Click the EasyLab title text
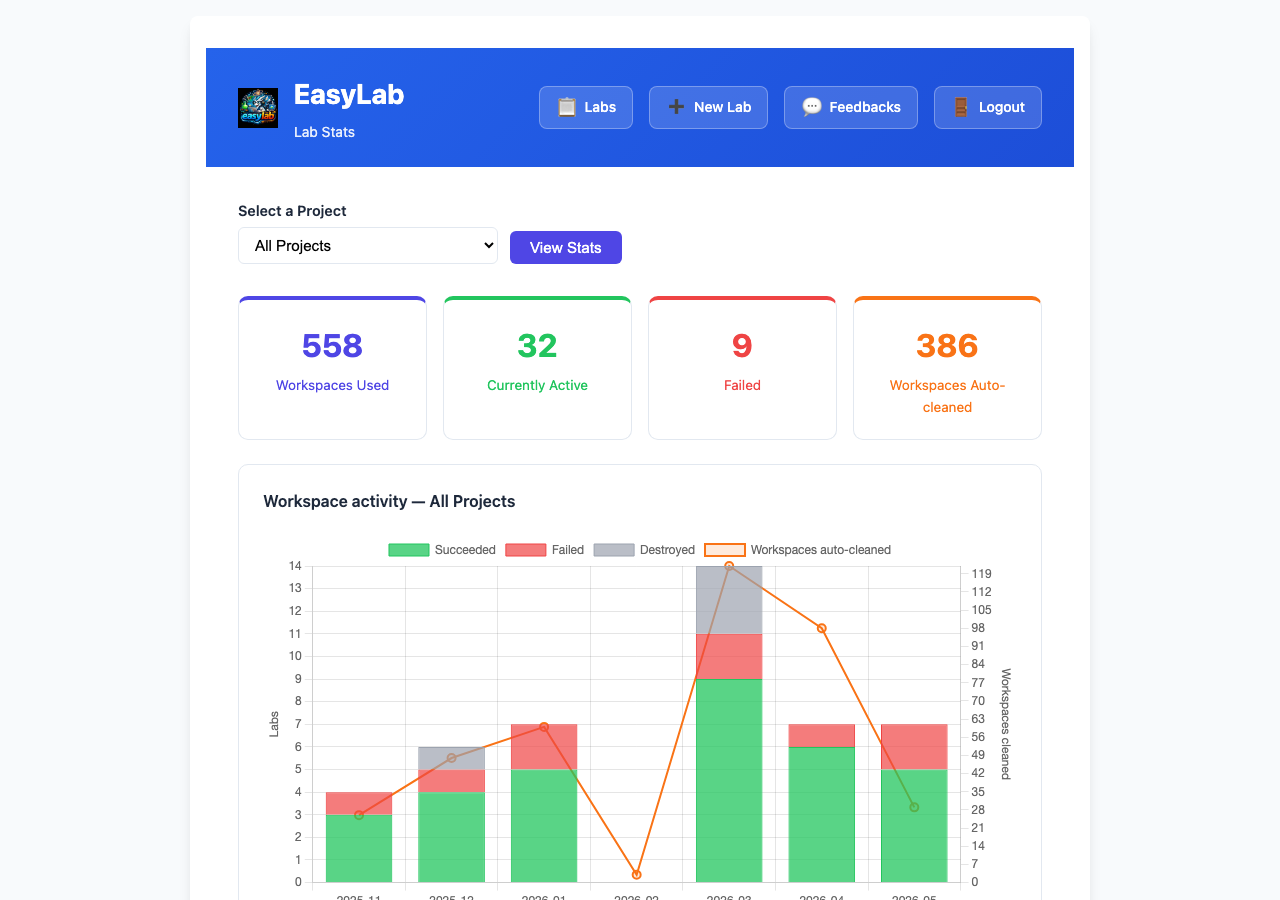 coord(349,94)
